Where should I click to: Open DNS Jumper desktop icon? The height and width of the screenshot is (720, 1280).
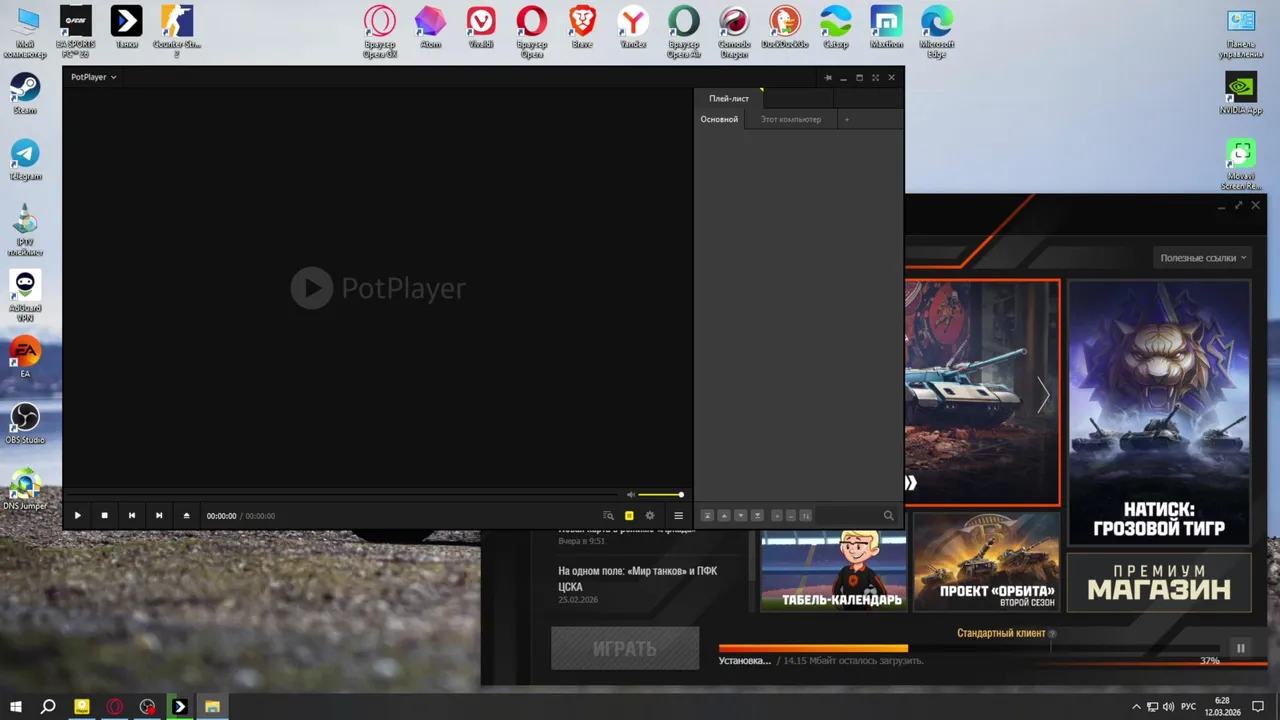click(25, 489)
